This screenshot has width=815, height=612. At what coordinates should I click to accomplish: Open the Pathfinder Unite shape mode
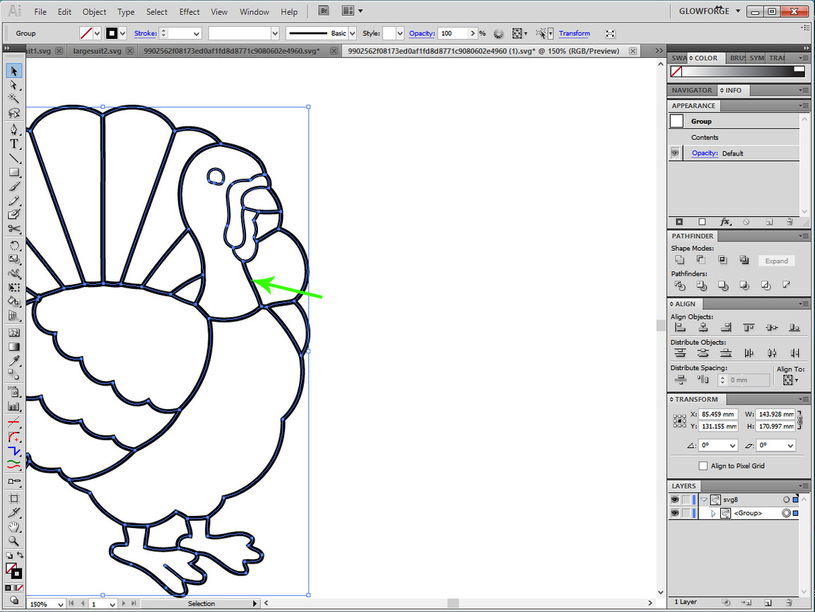681,260
